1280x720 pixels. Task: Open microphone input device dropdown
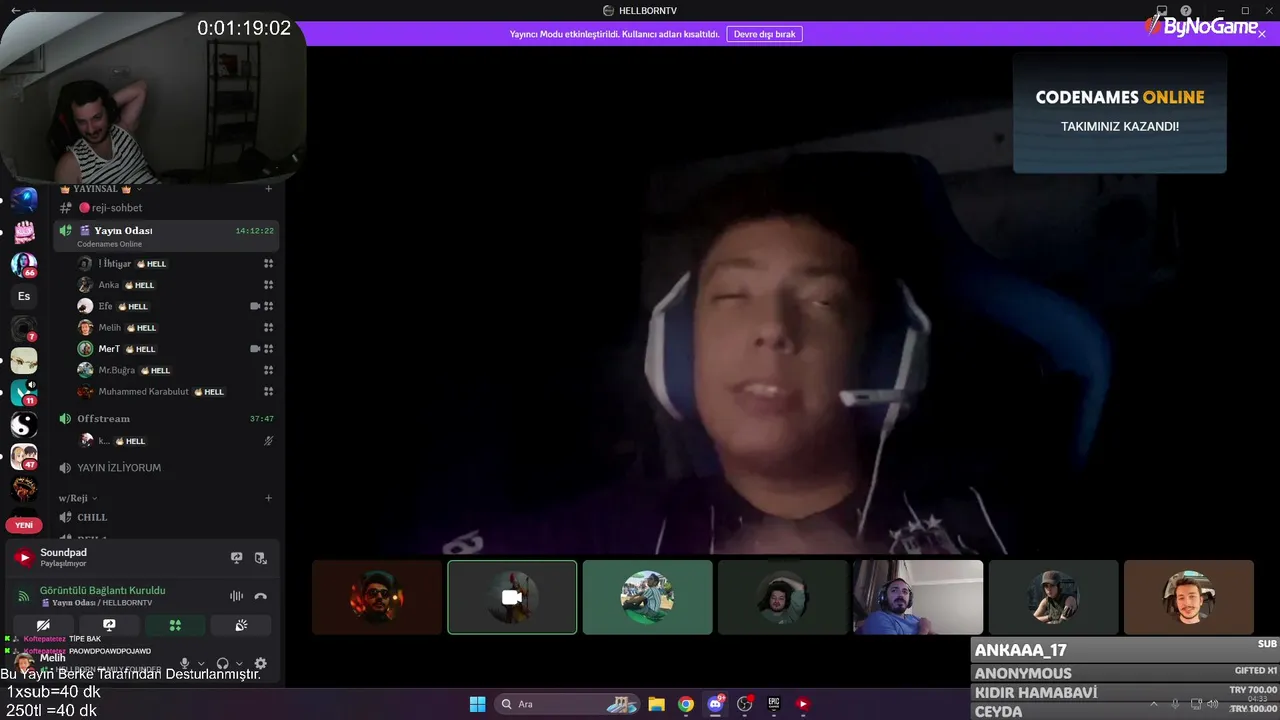[x=201, y=663]
